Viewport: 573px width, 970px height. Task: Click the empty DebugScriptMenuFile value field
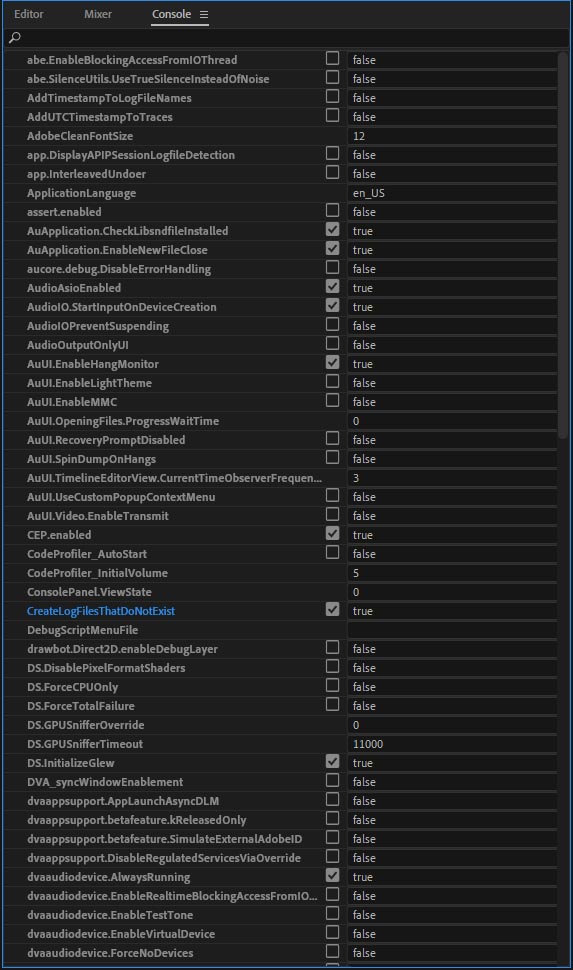[x=452, y=630]
